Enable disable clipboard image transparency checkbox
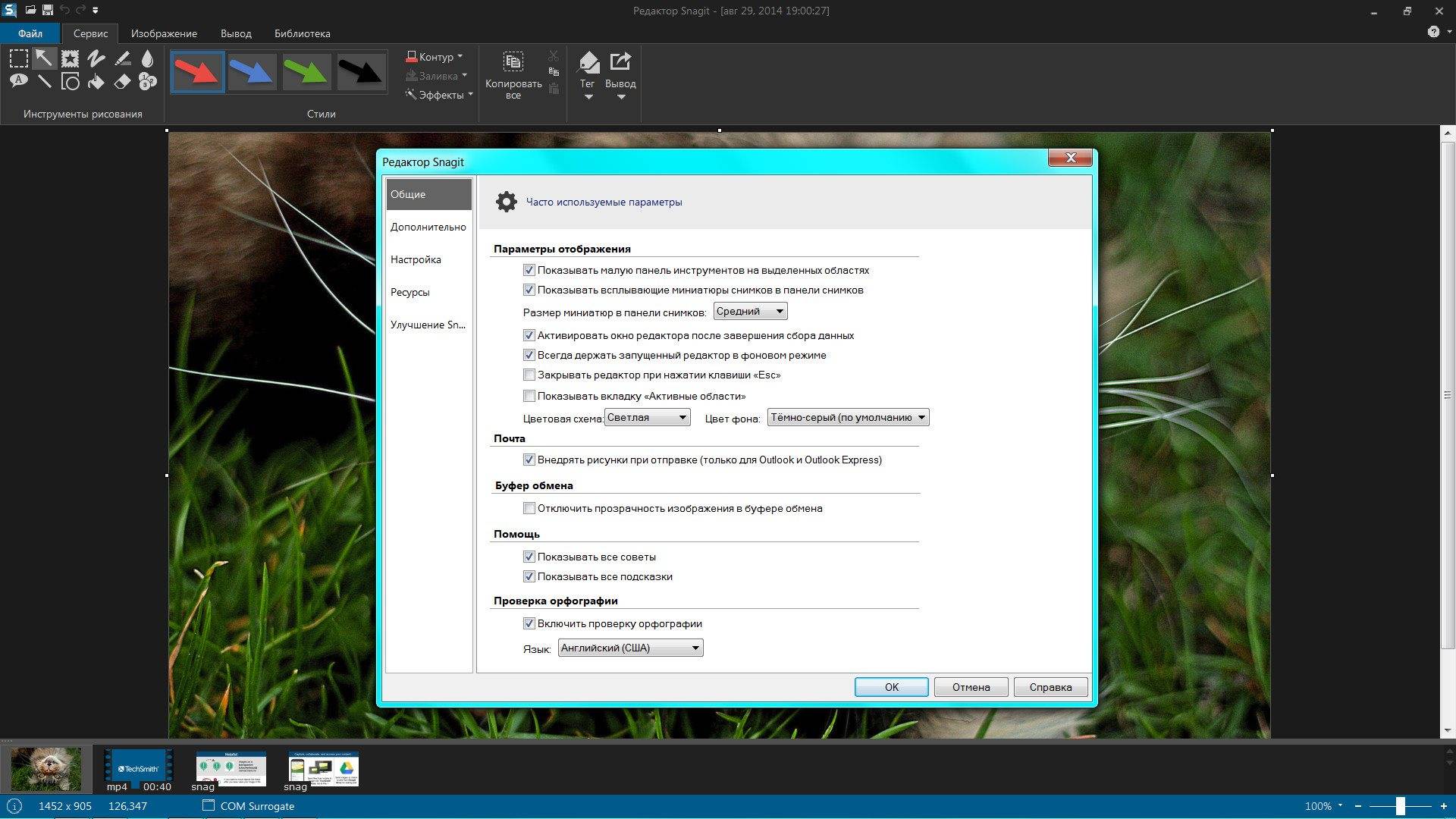1456x819 pixels. (x=529, y=508)
